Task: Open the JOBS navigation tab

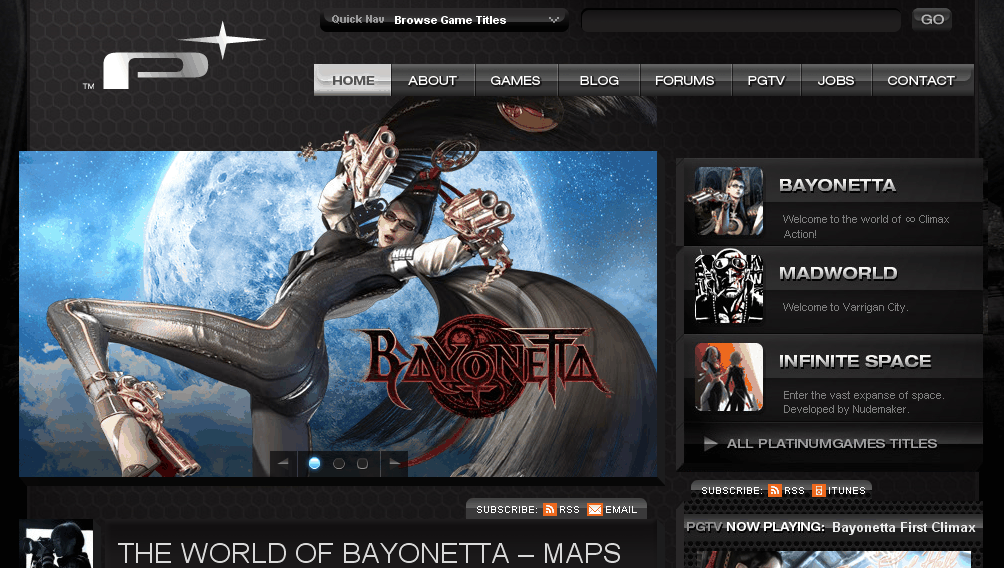Action: (836, 80)
